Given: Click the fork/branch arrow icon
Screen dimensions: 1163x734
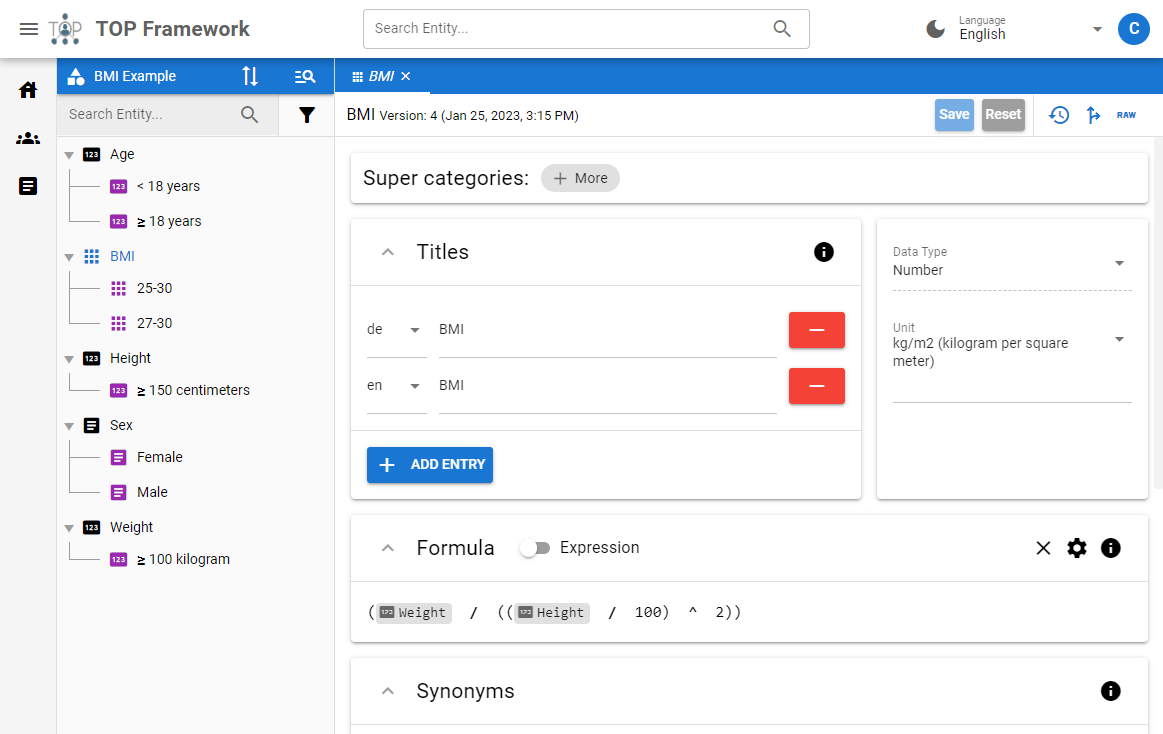Looking at the screenshot, I should pyautogui.click(x=1093, y=115).
